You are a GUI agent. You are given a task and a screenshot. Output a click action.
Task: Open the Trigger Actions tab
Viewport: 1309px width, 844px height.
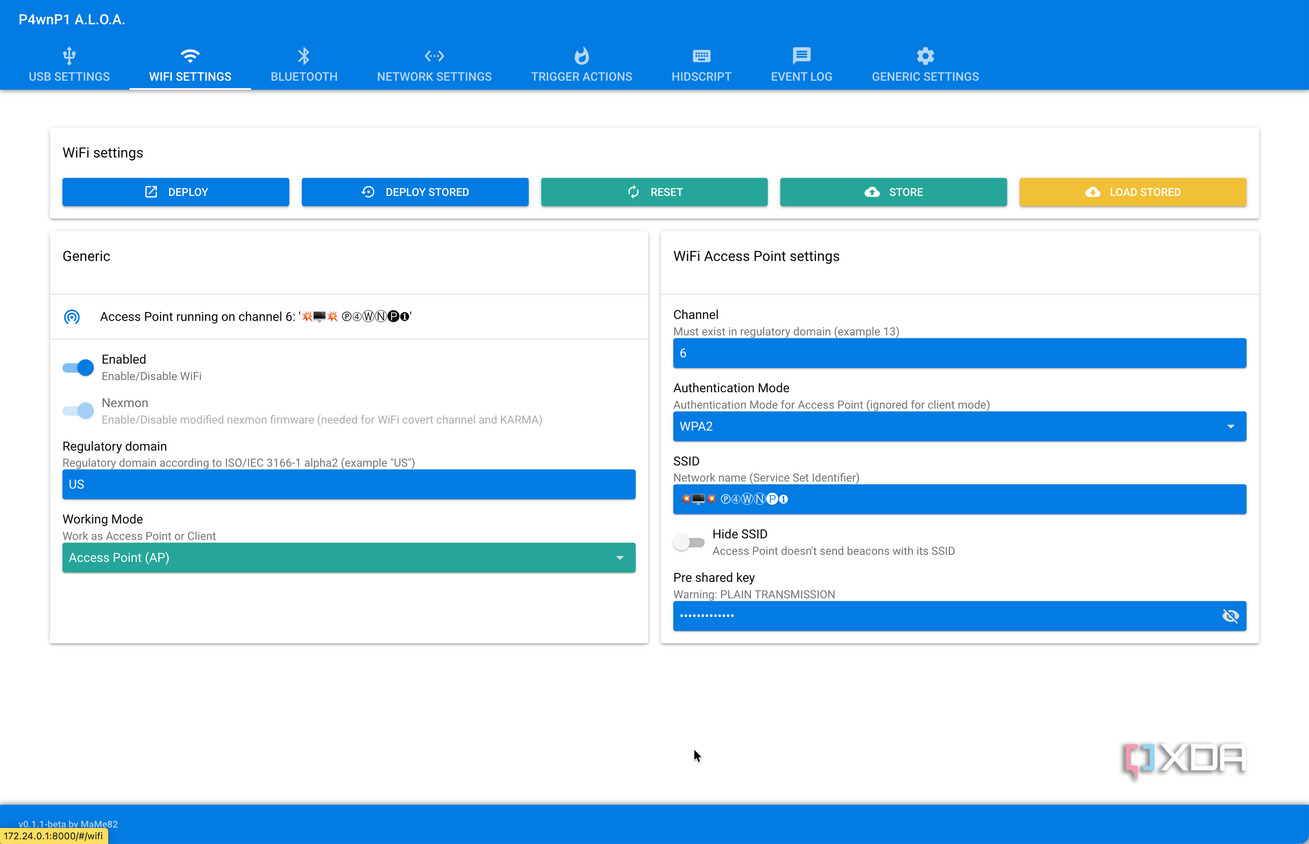pos(582,66)
